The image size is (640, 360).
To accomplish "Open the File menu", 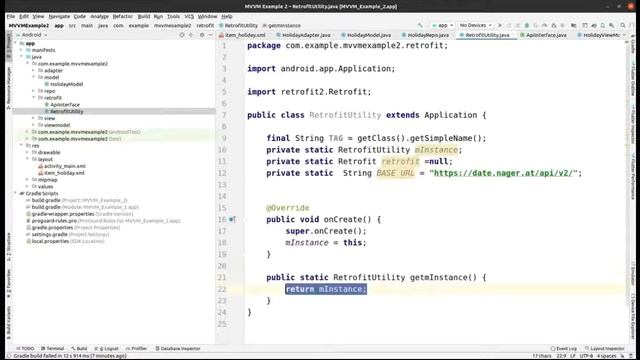I will coord(11,16).
